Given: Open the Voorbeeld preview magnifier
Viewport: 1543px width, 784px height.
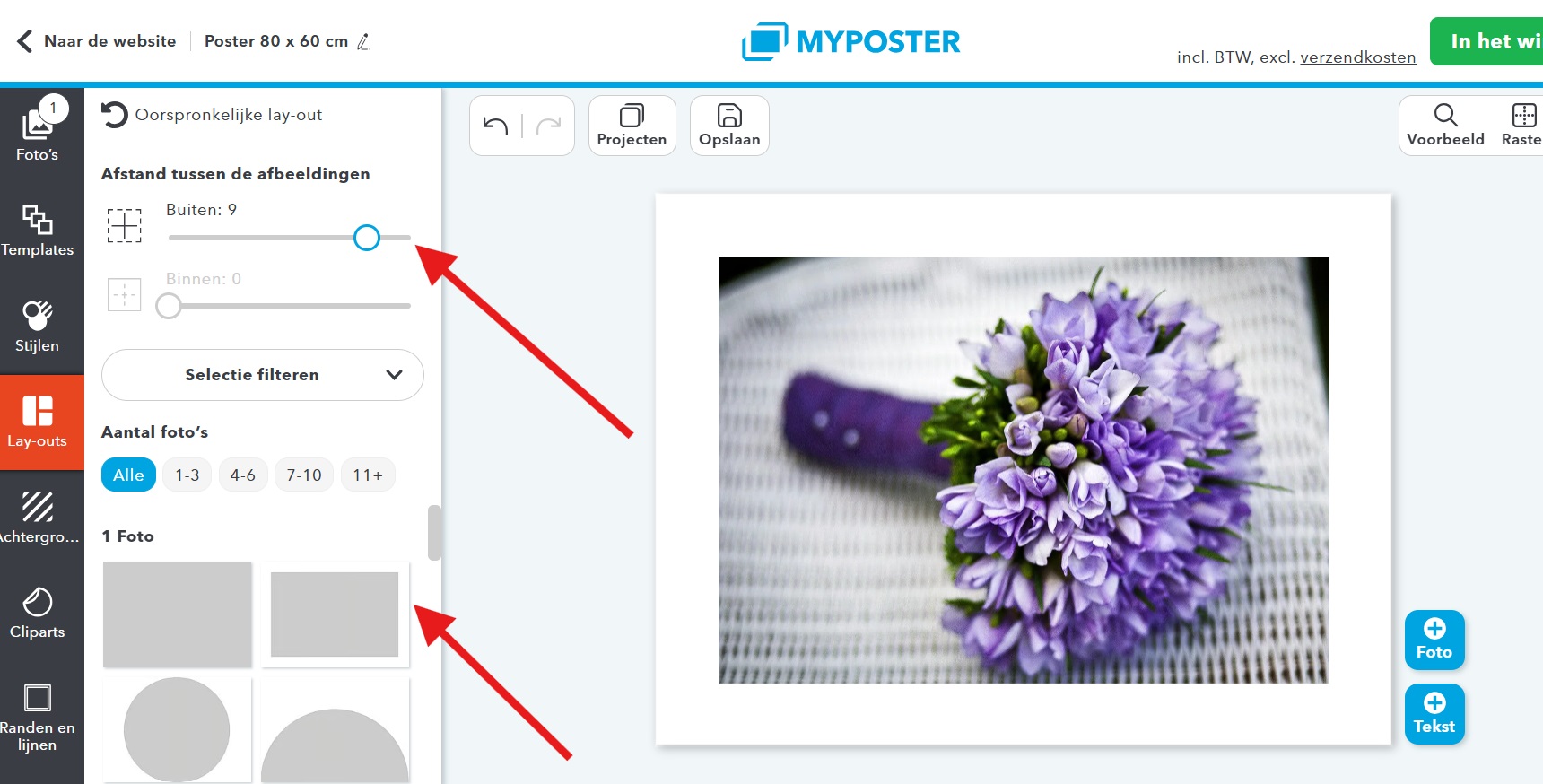Looking at the screenshot, I should click(1445, 126).
